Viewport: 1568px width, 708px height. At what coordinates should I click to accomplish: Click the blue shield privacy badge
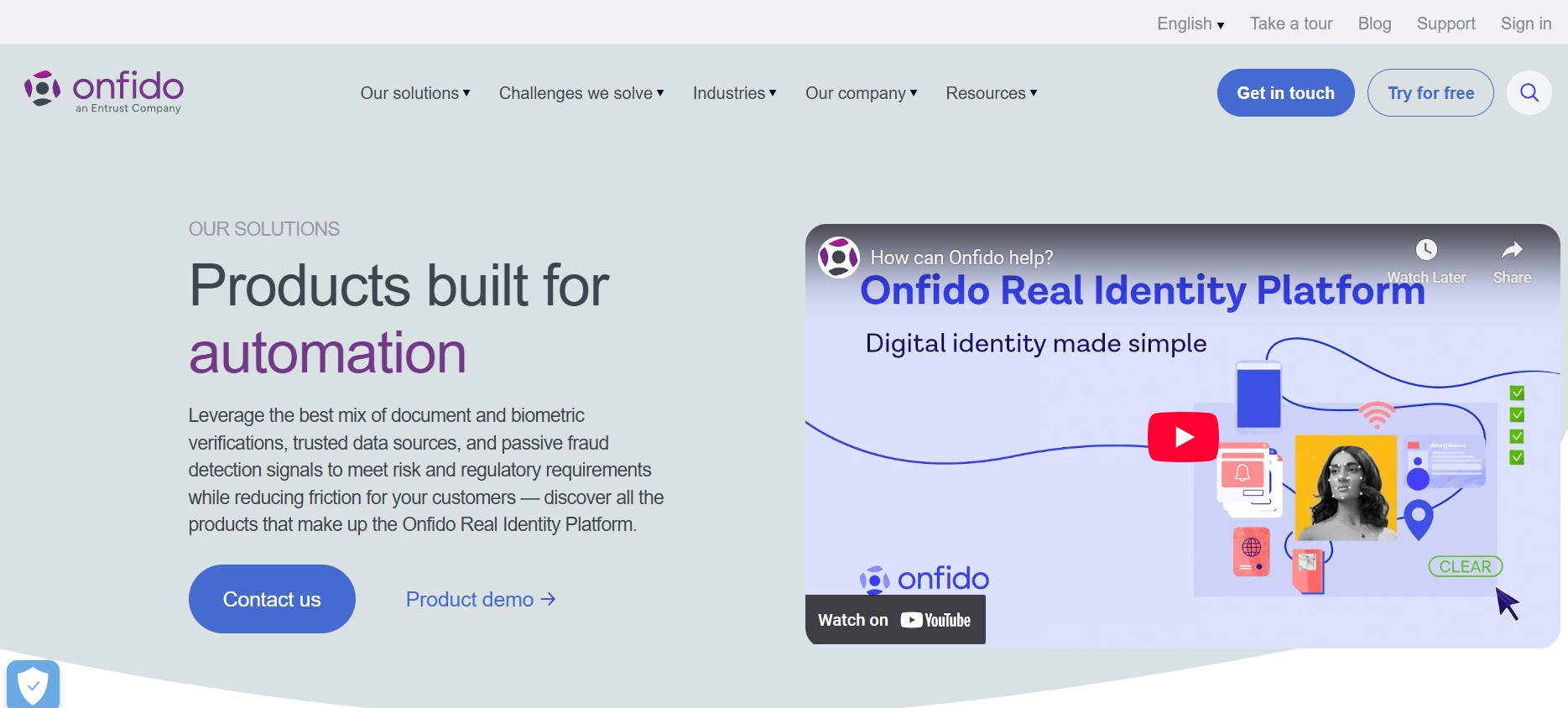33,685
